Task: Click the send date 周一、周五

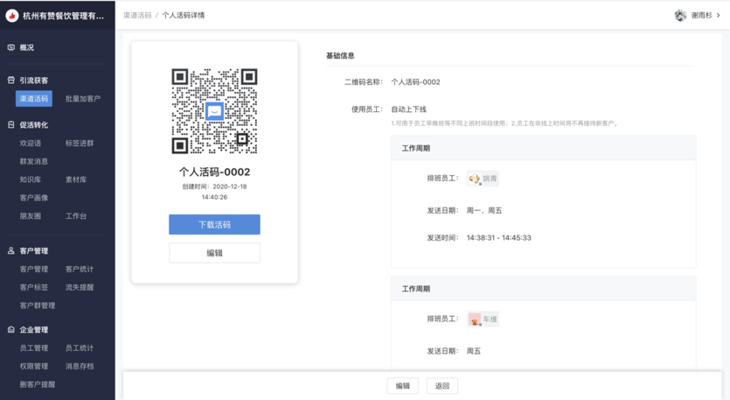Action: 484,210
